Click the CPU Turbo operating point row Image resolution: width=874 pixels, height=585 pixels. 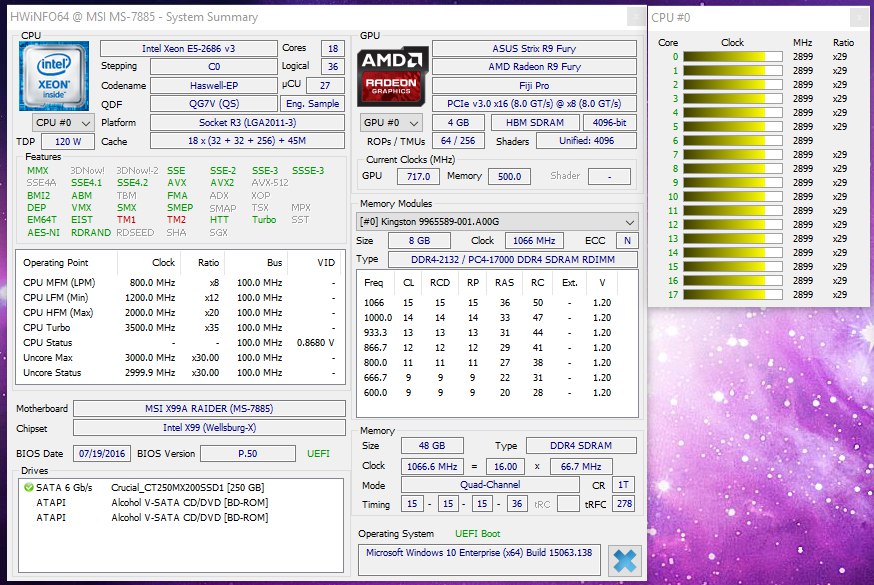pos(179,328)
